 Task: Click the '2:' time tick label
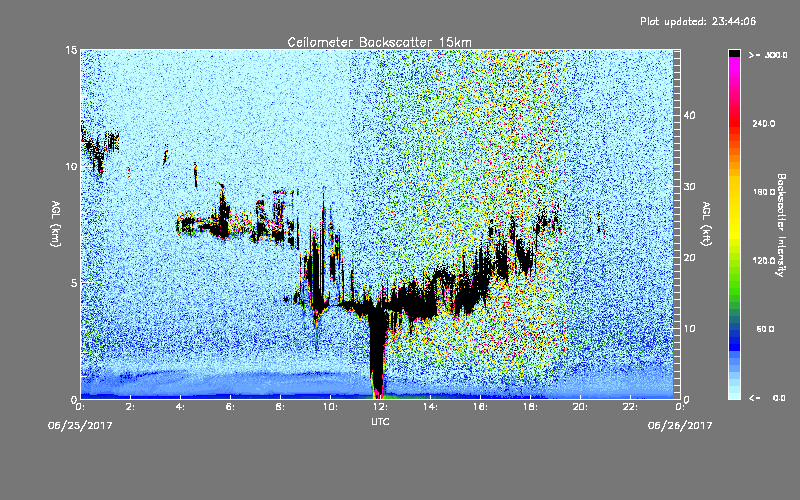[130, 407]
